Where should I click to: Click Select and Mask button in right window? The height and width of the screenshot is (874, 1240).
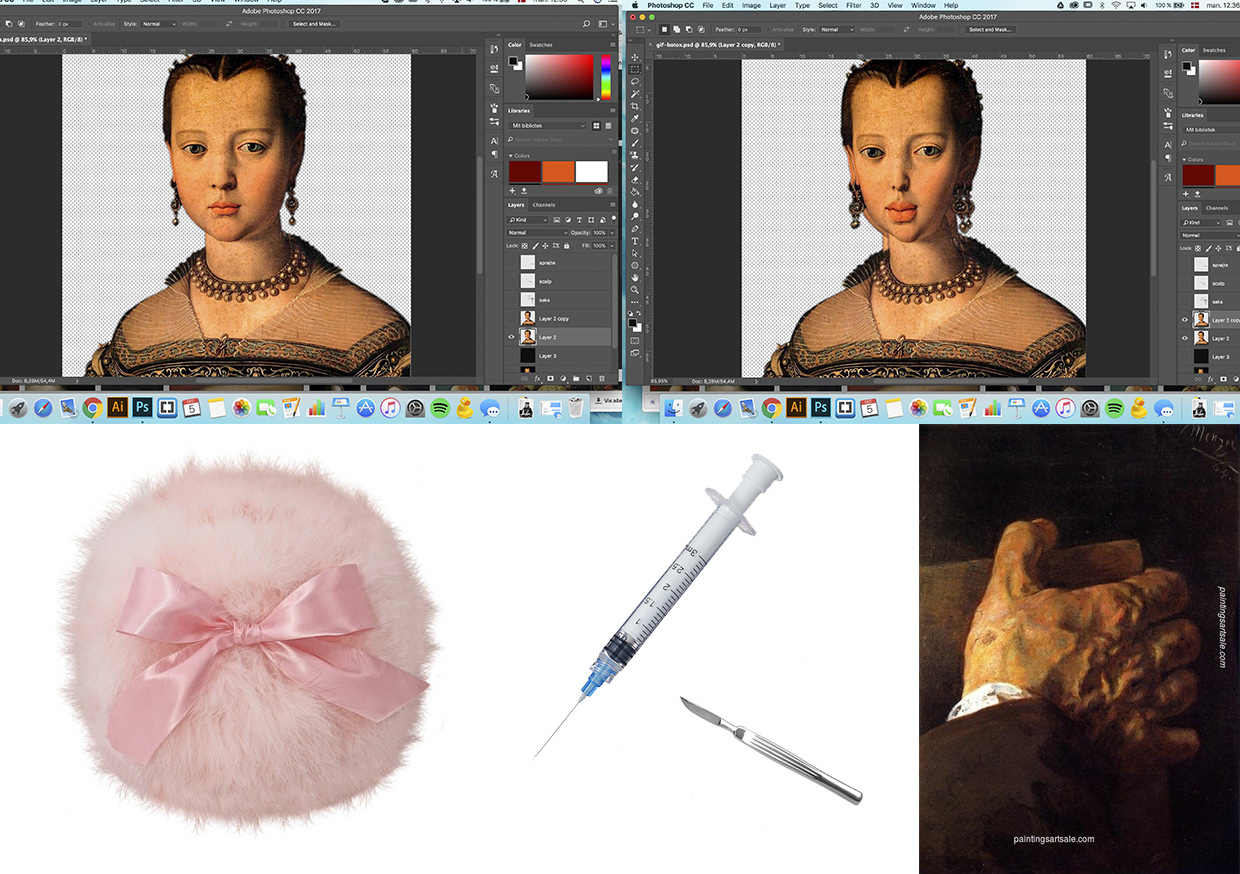(x=990, y=30)
